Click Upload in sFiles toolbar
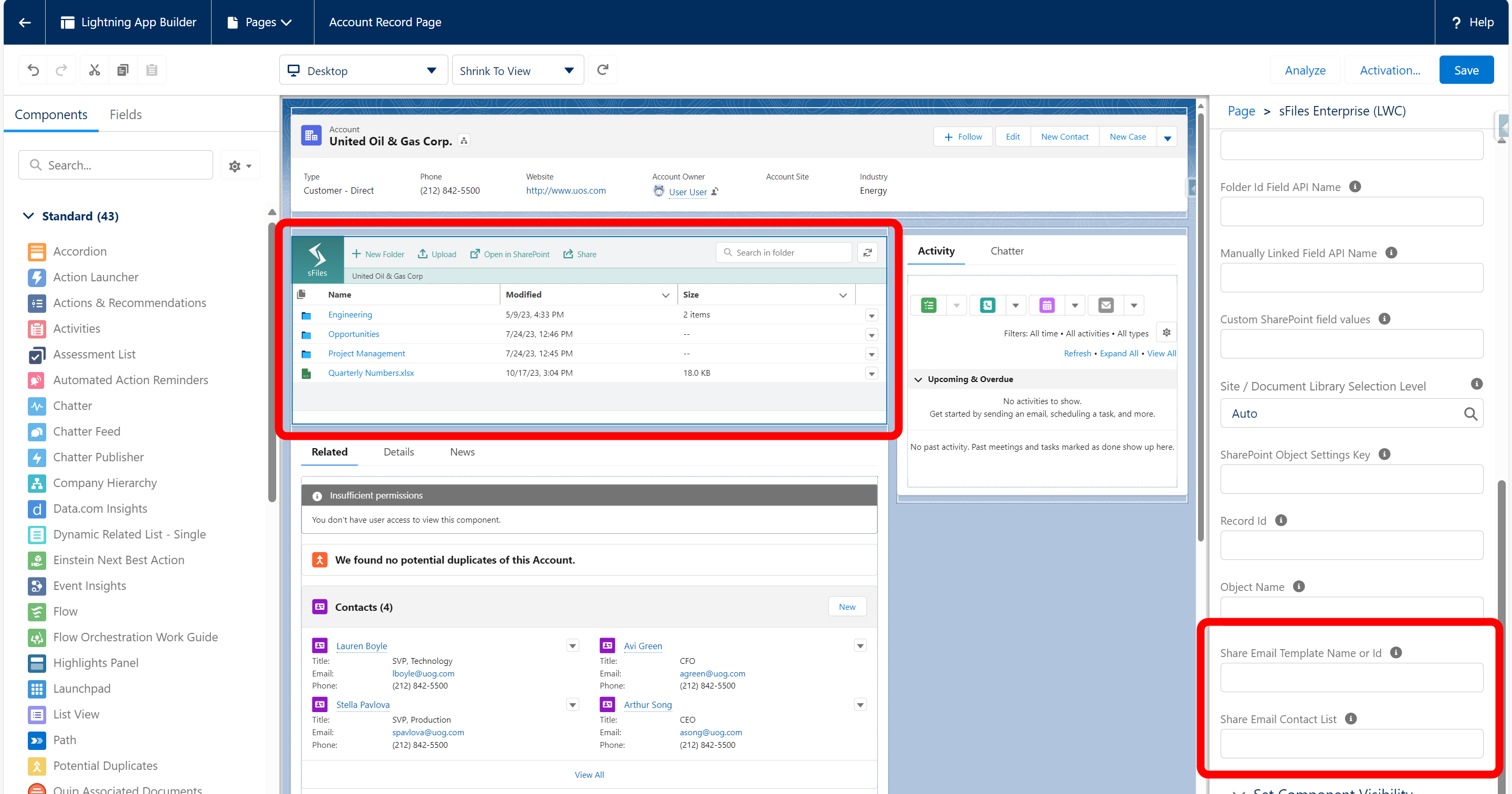 [437, 254]
